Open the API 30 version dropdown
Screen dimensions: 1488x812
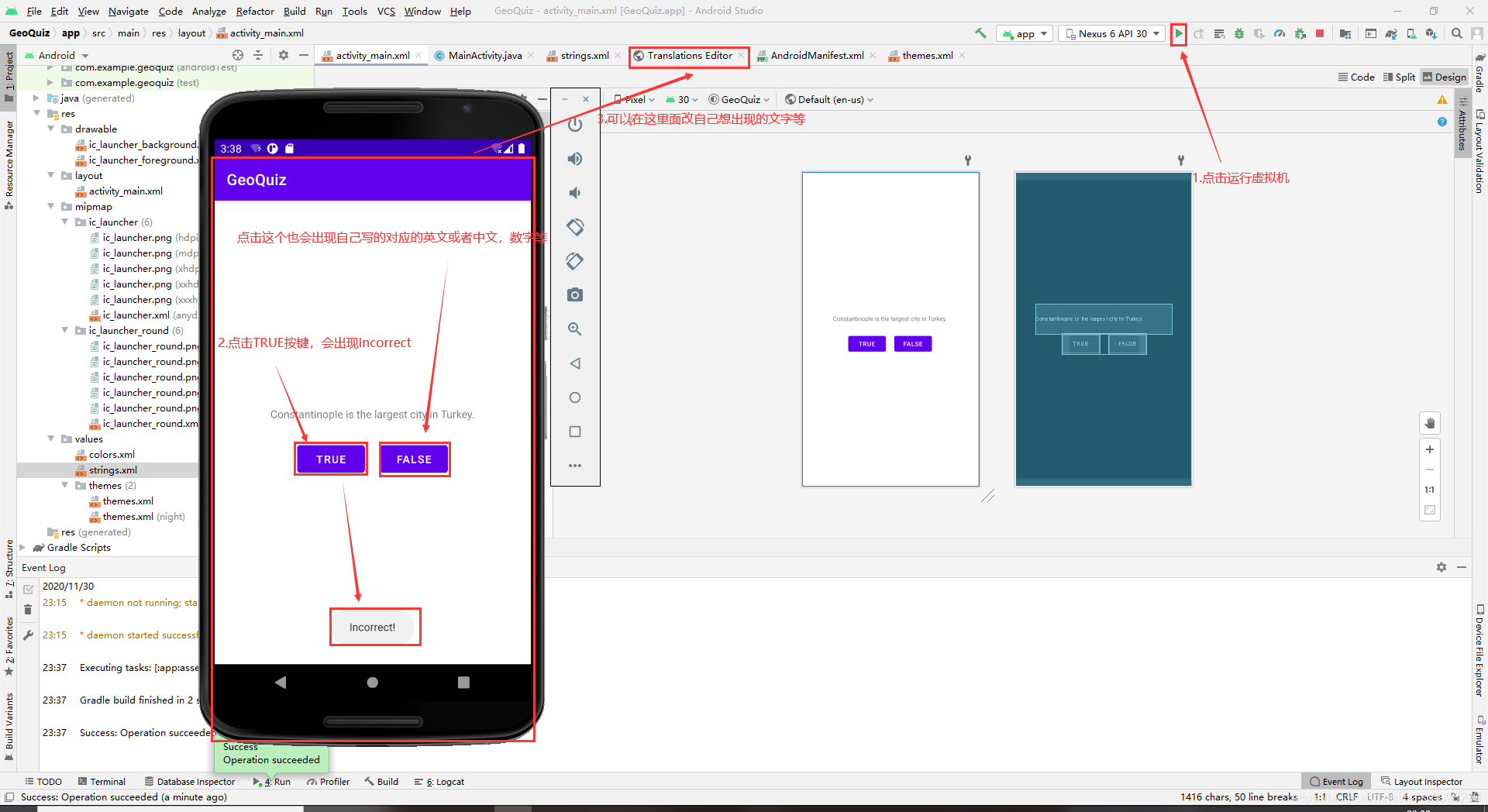click(682, 99)
